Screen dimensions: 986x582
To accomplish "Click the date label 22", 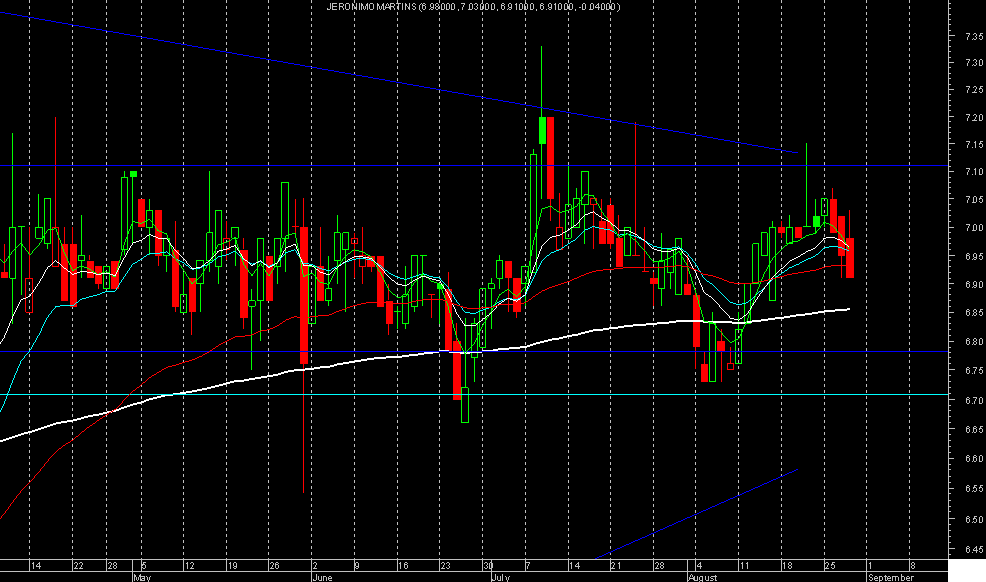I will click(x=79, y=566).
